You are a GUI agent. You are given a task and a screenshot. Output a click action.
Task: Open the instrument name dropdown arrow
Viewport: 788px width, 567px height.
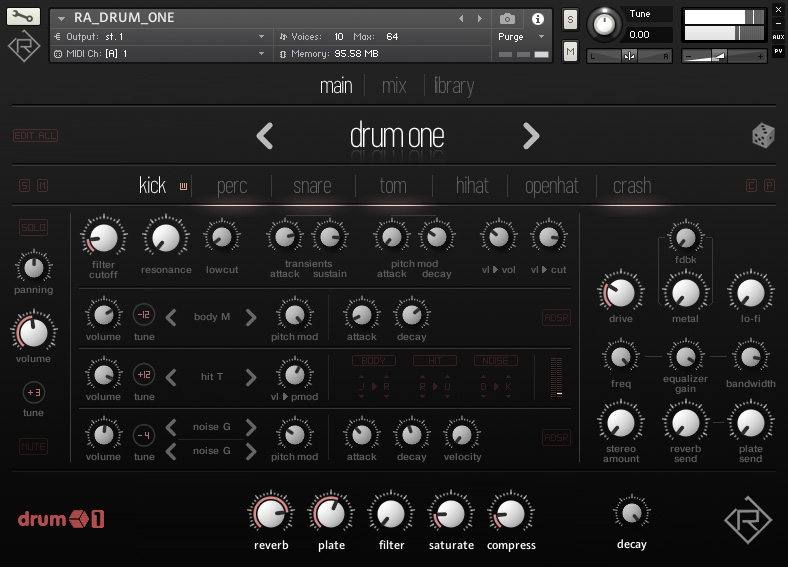pos(61,19)
